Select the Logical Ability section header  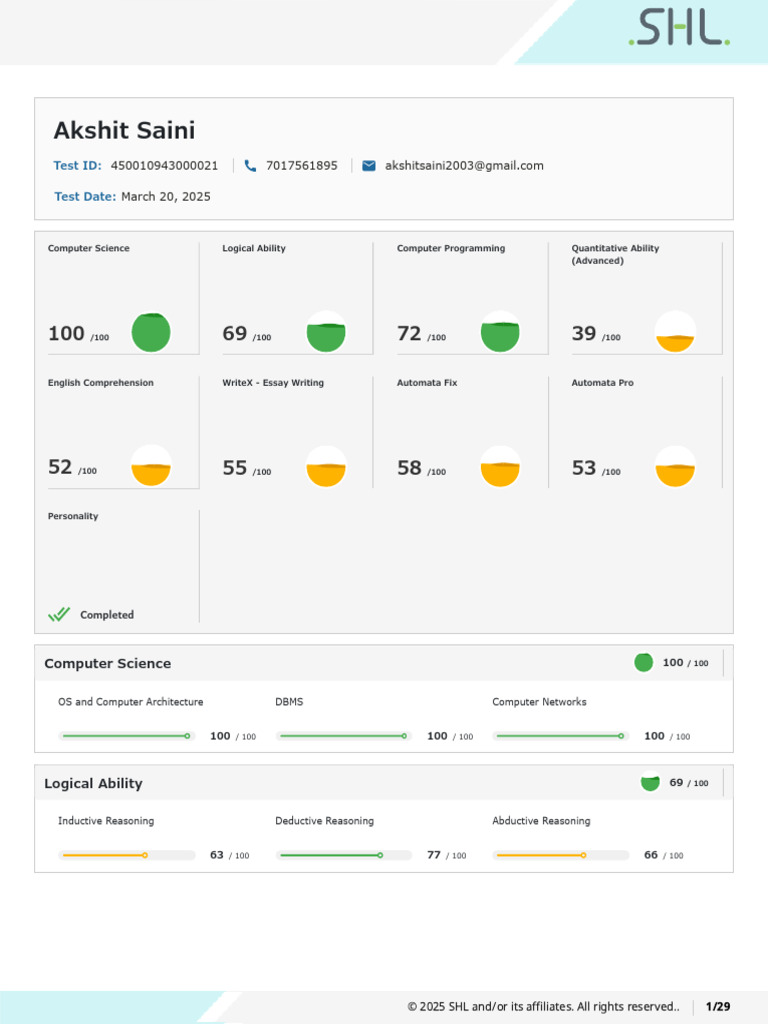(94, 784)
